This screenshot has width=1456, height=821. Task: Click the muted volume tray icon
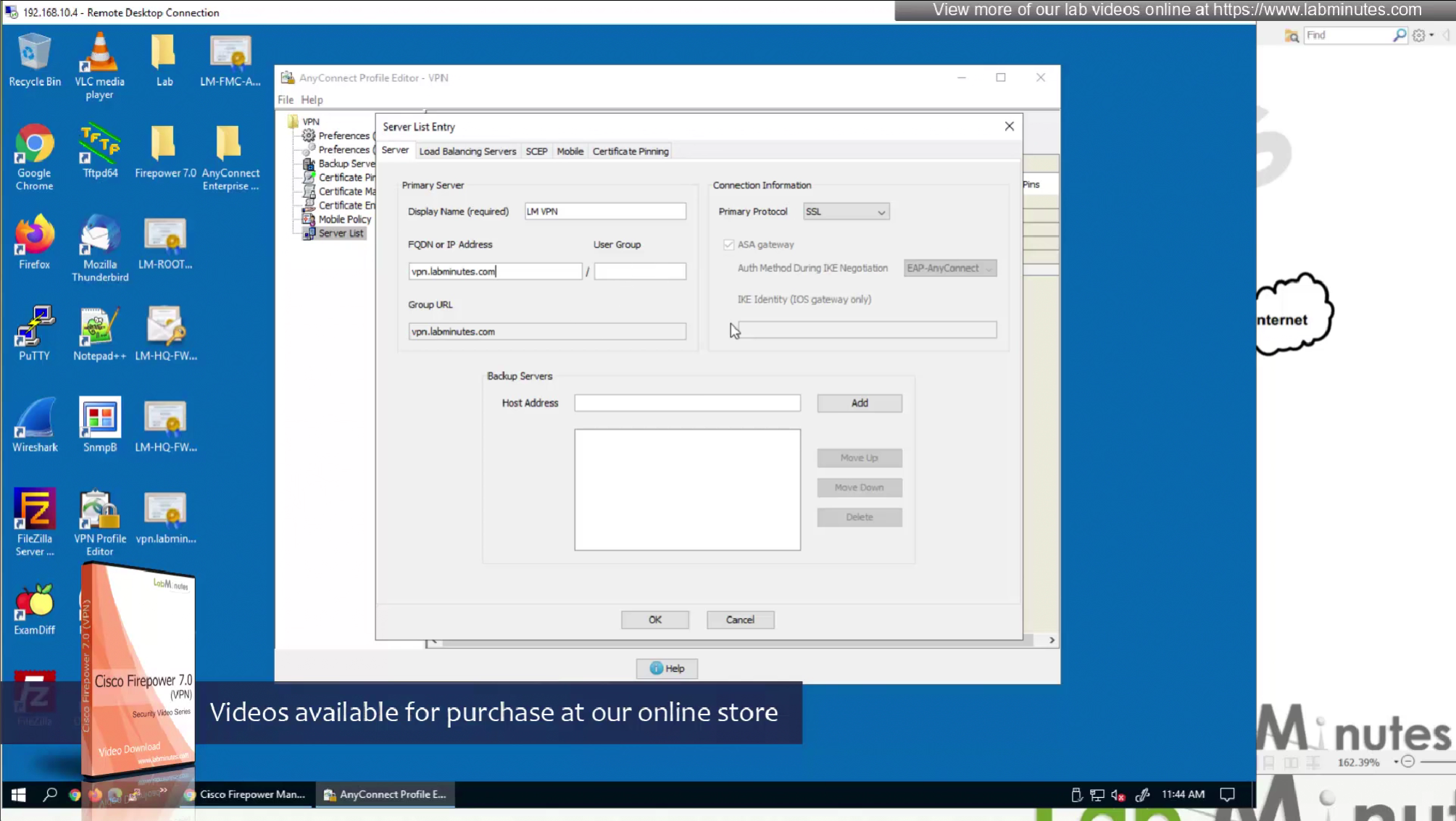[x=1118, y=795]
